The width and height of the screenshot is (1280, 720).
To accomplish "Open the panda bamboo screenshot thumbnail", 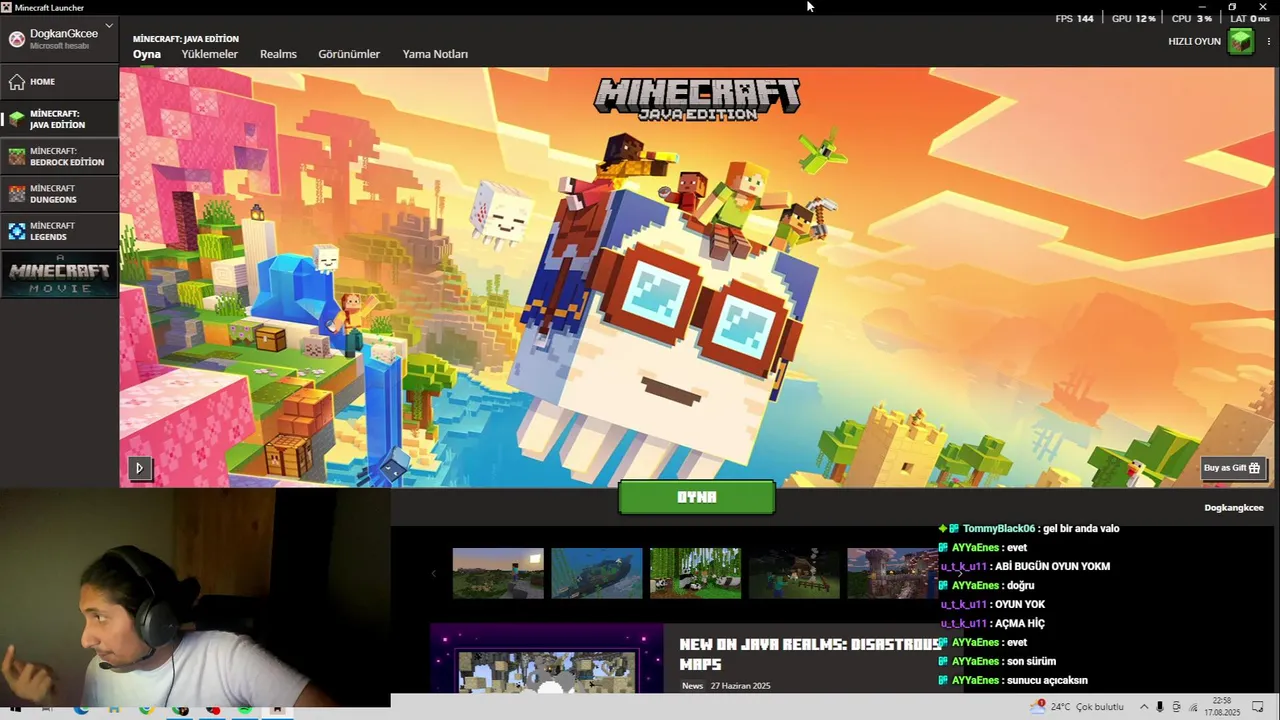I will pyautogui.click(x=696, y=573).
